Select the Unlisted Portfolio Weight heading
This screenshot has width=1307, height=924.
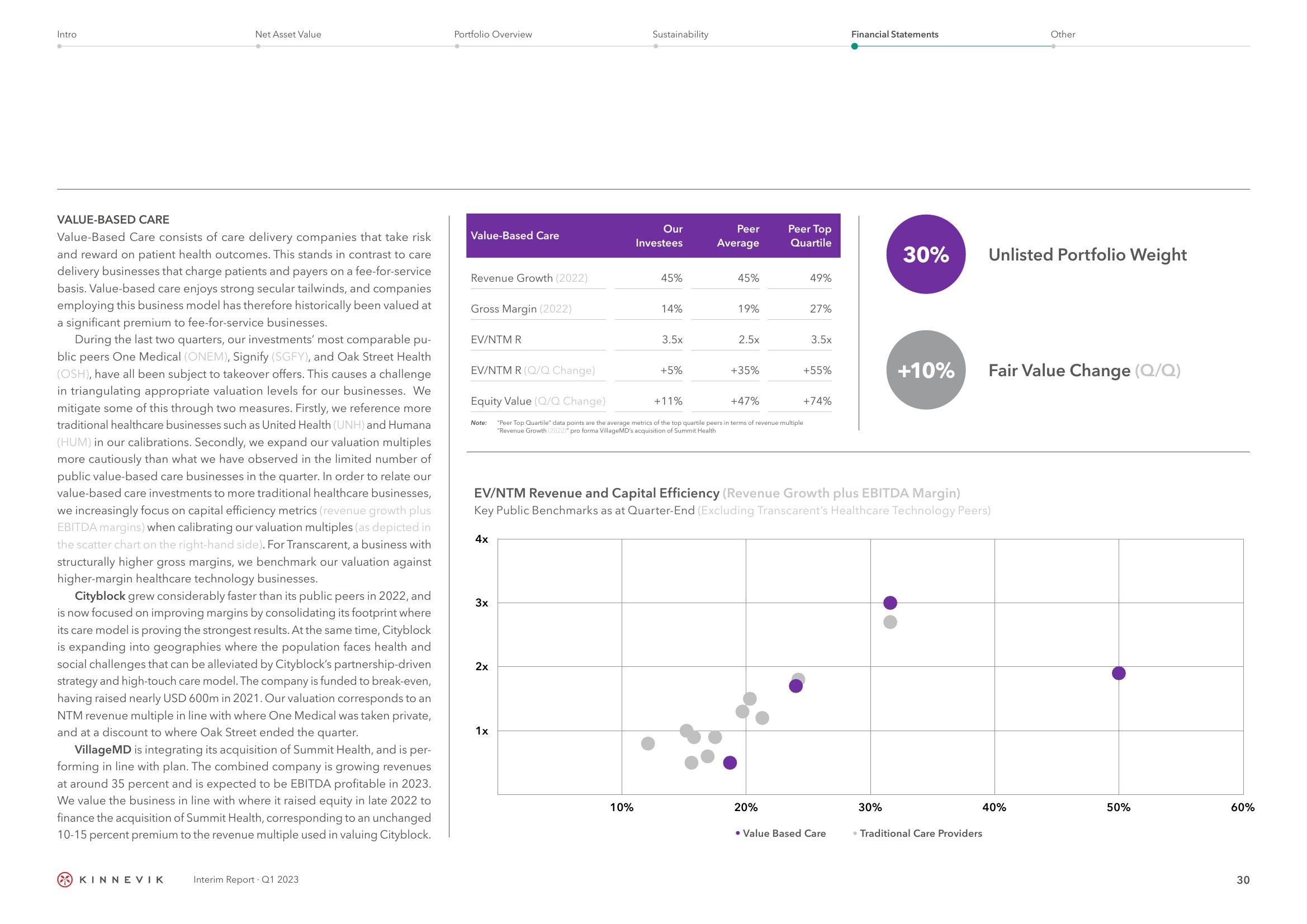1088,254
